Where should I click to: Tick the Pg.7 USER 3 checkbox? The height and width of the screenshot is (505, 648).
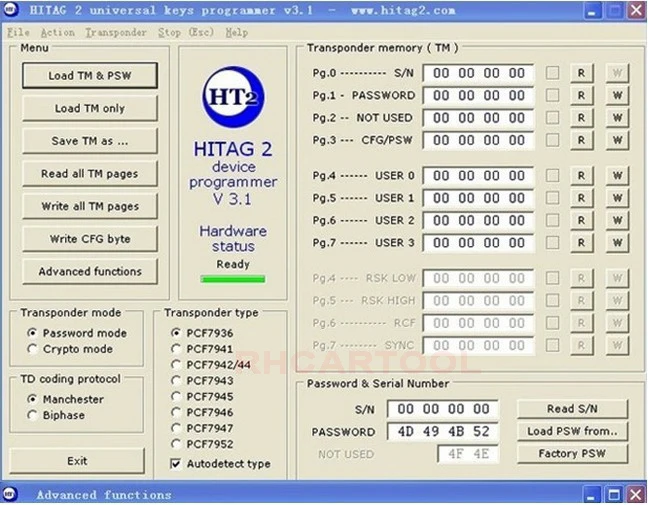553,243
